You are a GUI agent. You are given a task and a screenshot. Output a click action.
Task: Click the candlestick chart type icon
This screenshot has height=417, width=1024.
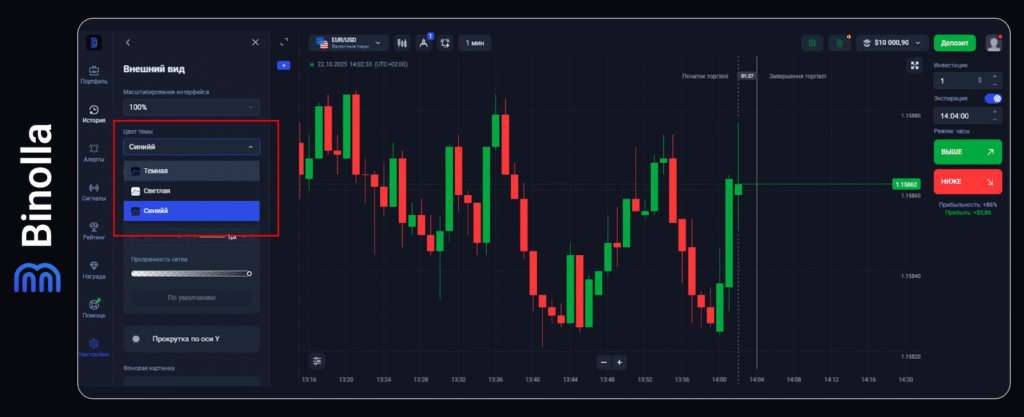402,43
